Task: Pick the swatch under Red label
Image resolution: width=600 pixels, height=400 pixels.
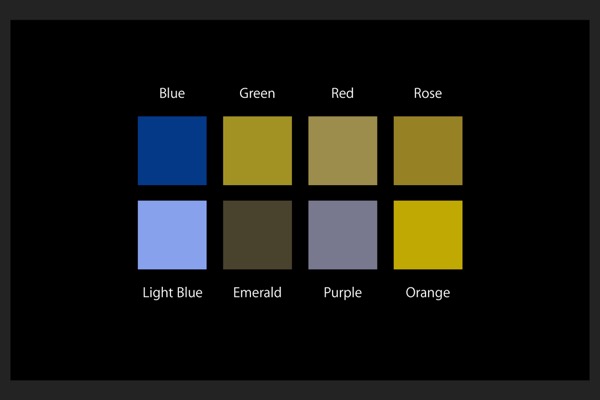Action: click(343, 151)
